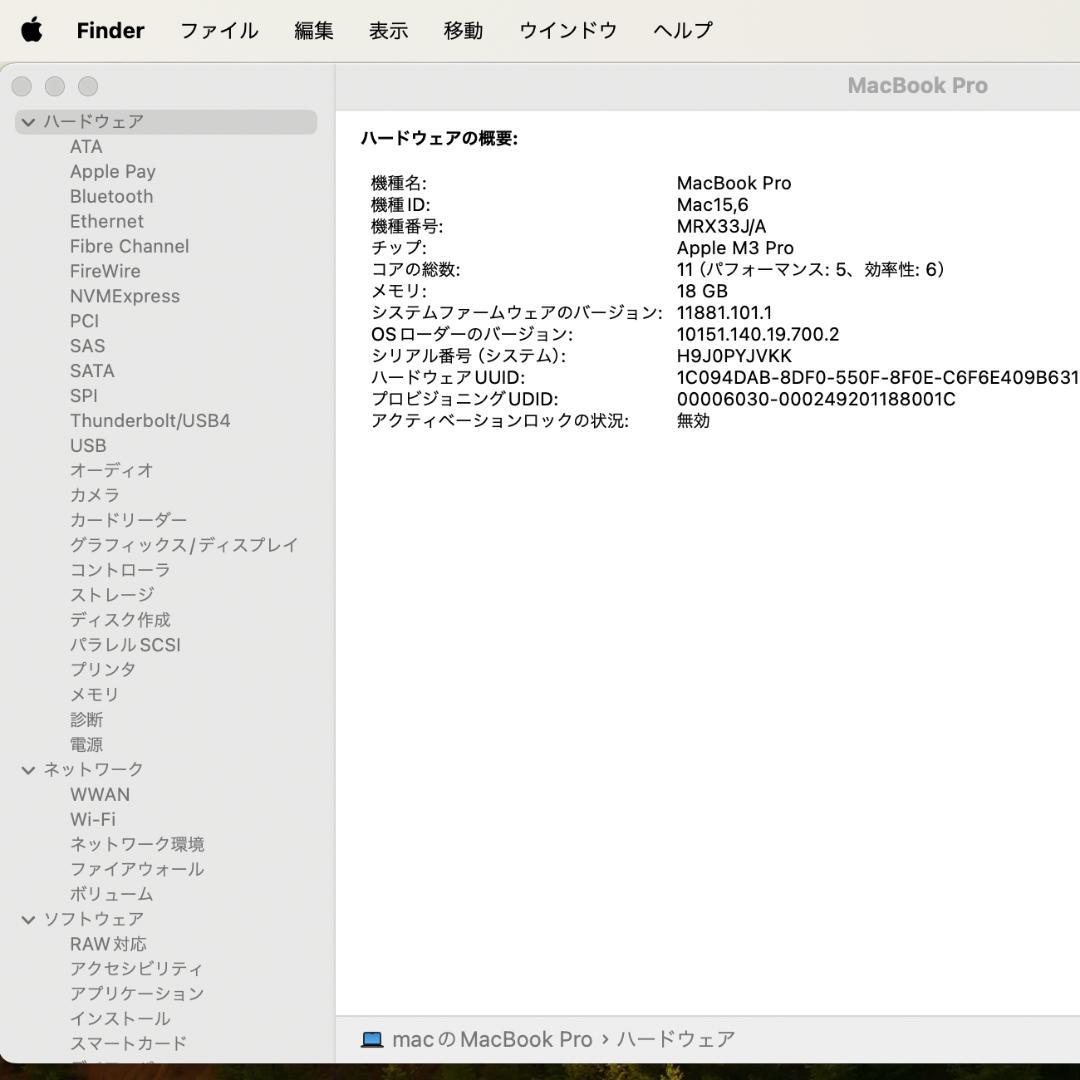This screenshot has width=1080, height=1080.
Task: Click mac の MacBook Pro in path bar
Action: click(492, 1039)
